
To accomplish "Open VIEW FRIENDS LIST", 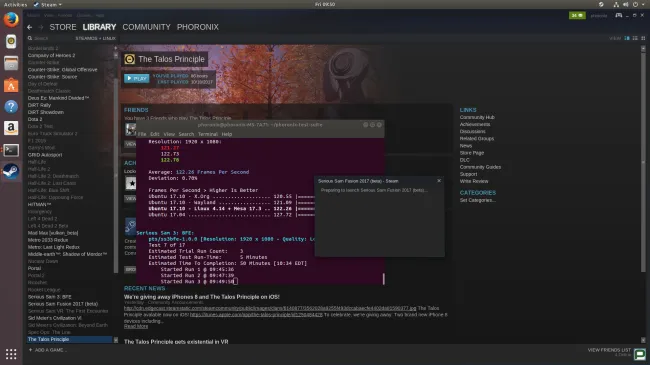I will coord(609,350).
